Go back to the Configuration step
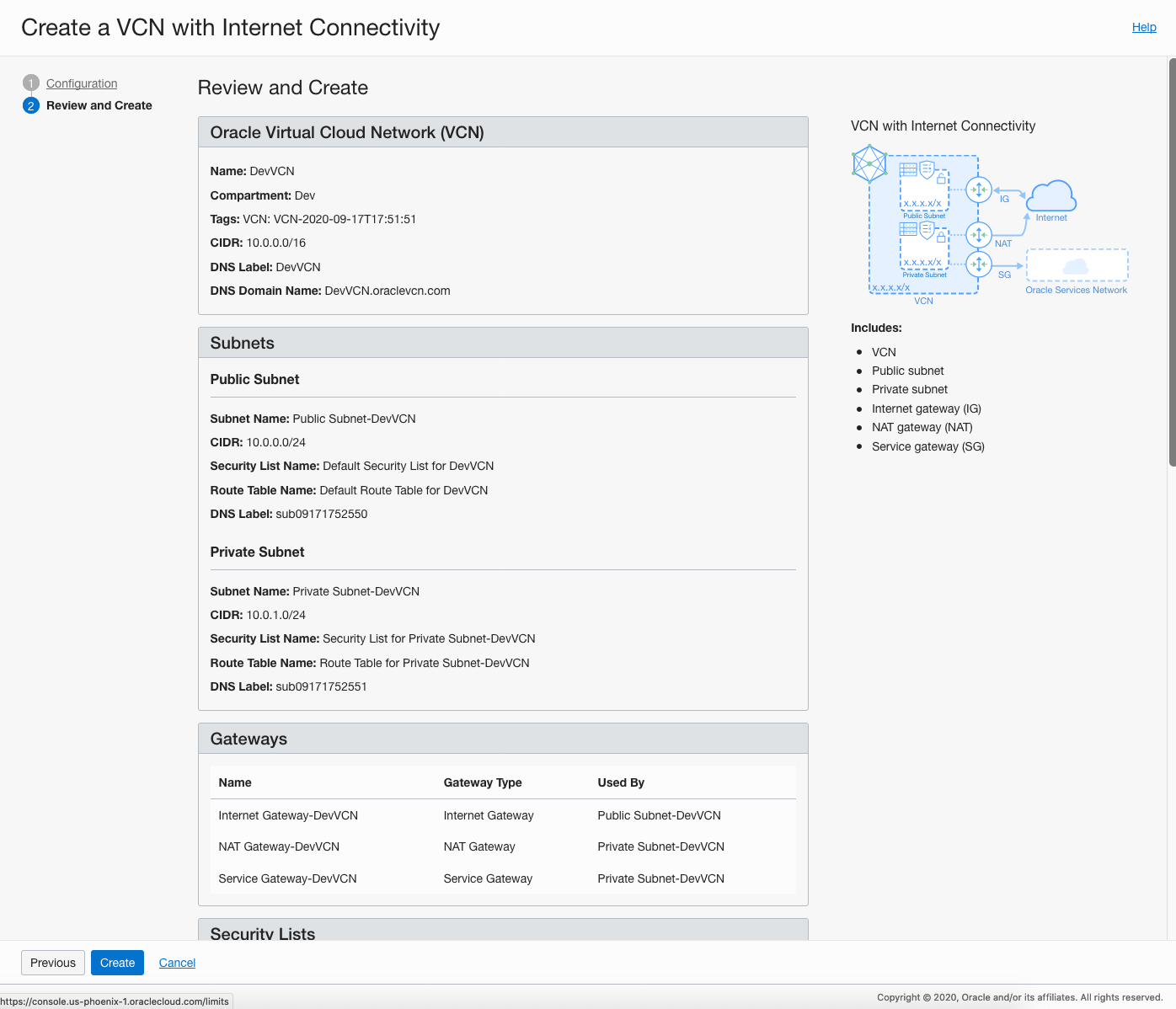 click(82, 83)
